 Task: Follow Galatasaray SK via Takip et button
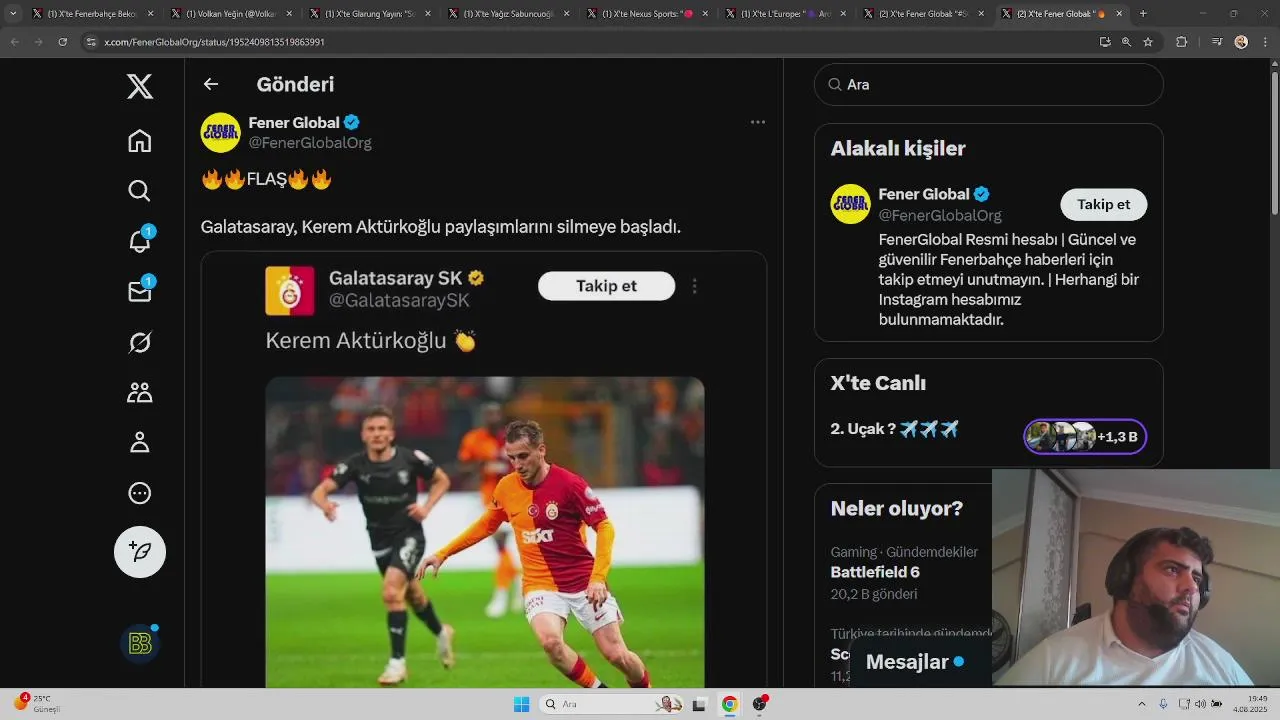coord(606,286)
